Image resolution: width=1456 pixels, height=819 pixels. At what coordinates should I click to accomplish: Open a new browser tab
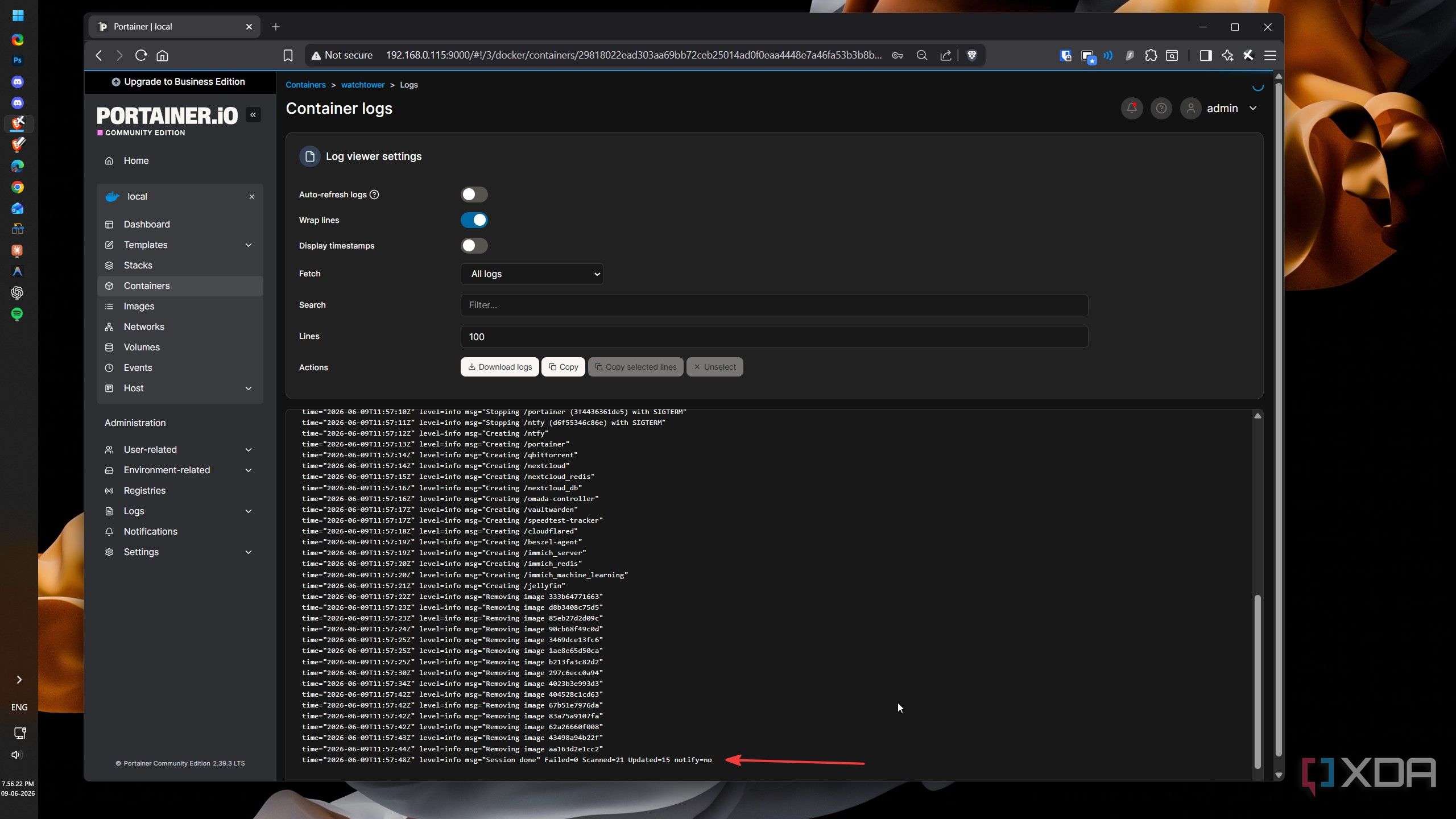(x=276, y=27)
